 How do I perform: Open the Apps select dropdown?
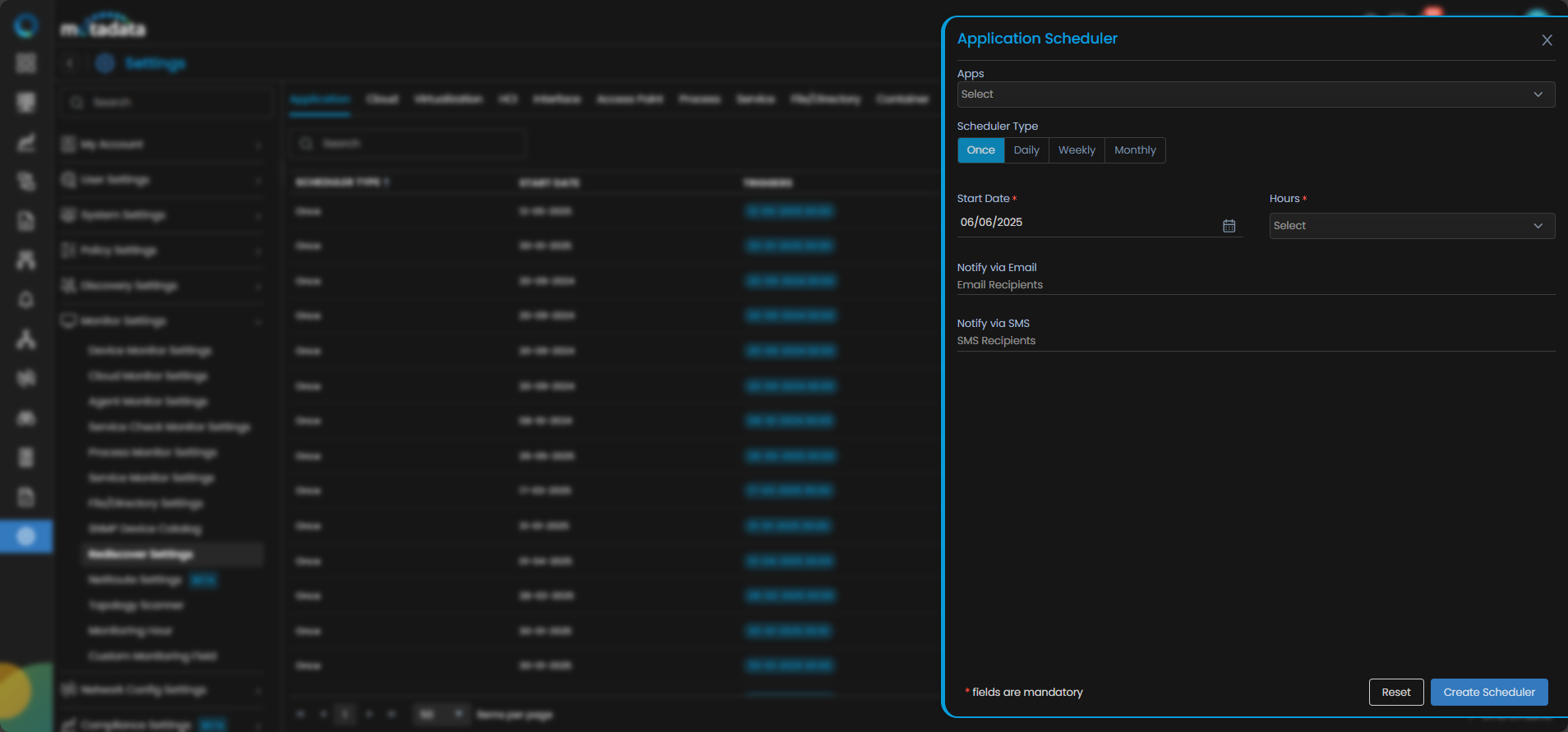tap(1256, 94)
